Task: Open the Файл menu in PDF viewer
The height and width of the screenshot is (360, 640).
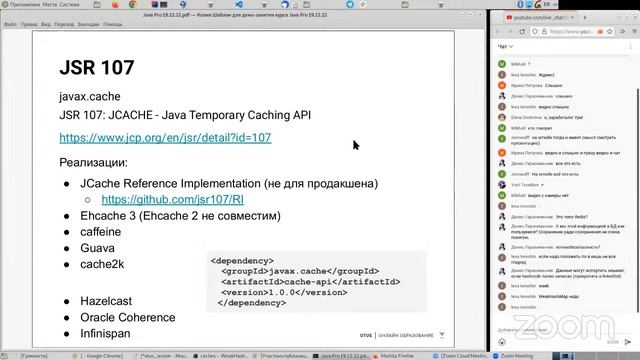Action: point(11,24)
